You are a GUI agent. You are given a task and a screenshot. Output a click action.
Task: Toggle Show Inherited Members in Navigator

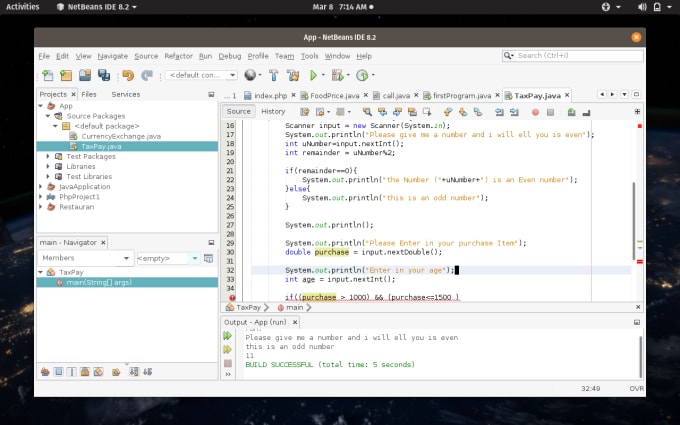[x=45, y=372]
